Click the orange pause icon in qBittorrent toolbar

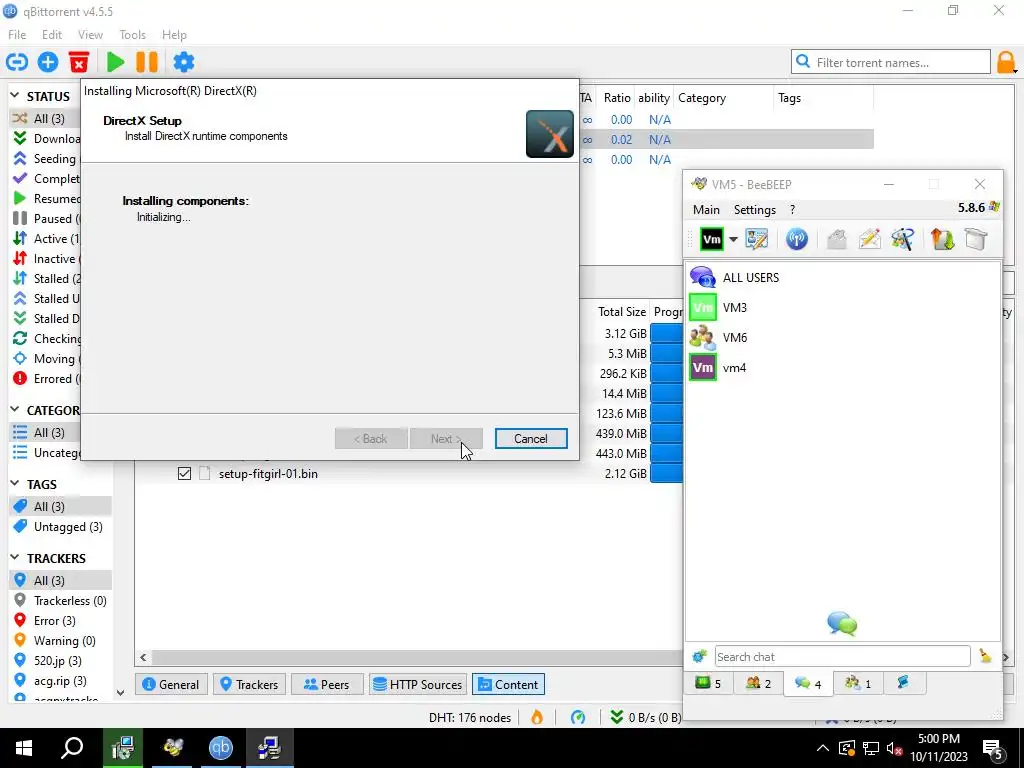coord(147,62)
